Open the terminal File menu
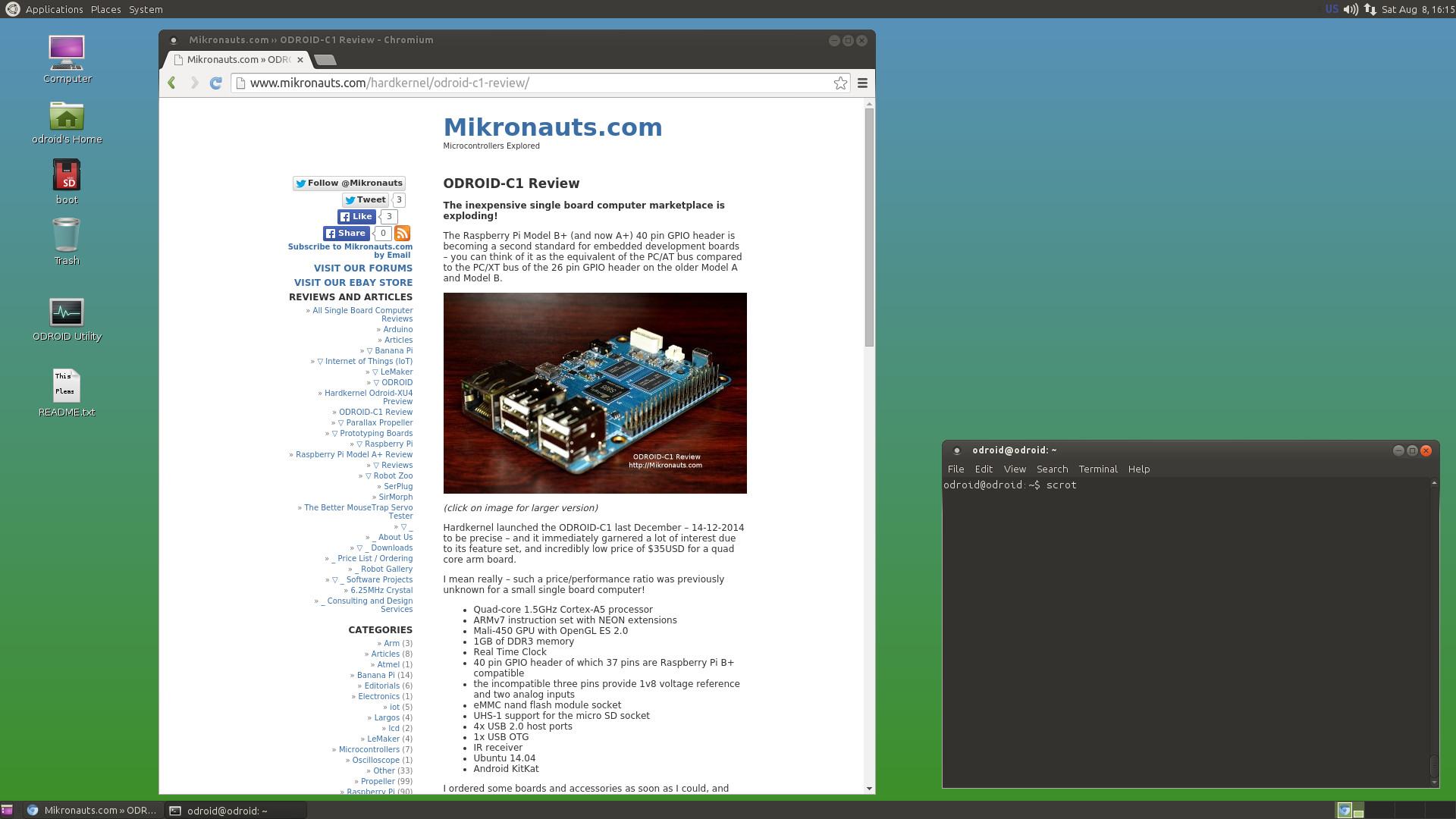Image resolution: width=1456 pixels, height=819 pixels. point(955,469)
